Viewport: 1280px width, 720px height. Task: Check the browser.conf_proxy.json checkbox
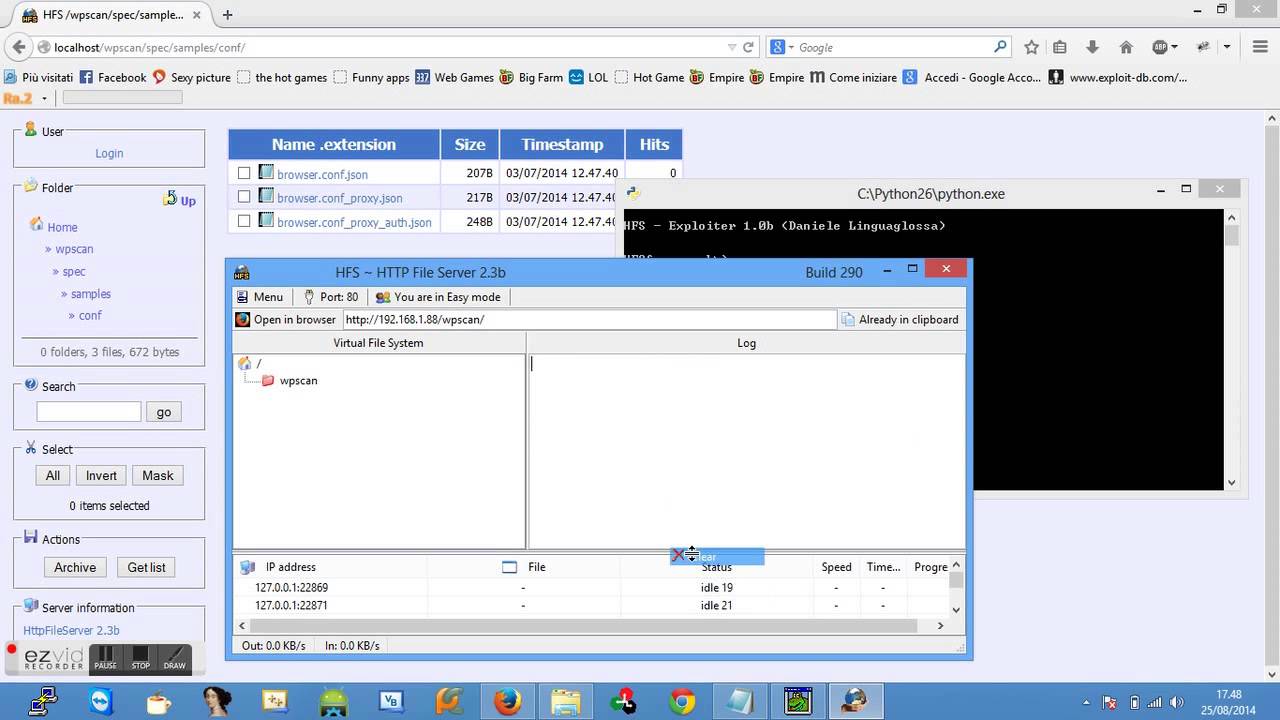244,197
